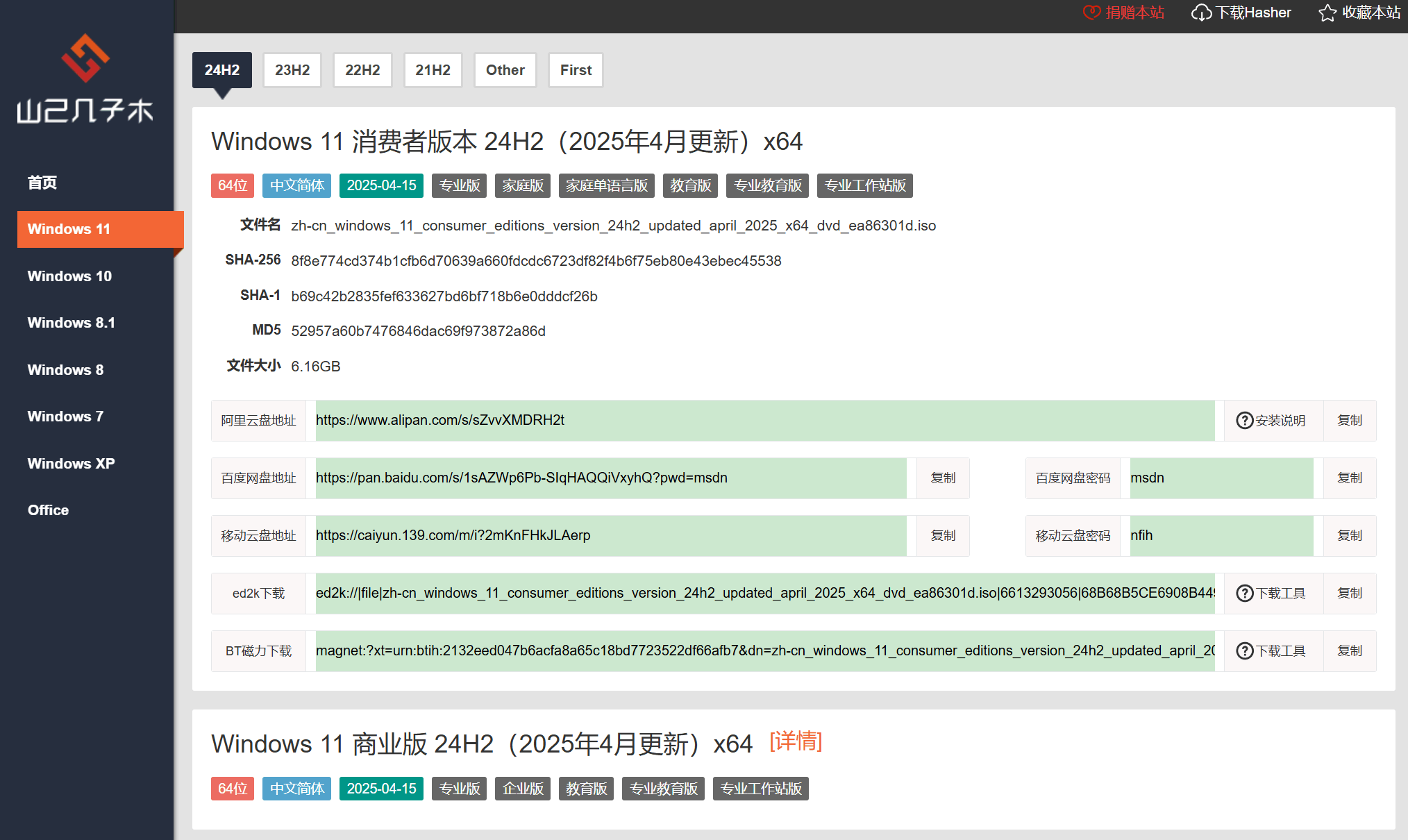Open the First tab

[576, 70]
